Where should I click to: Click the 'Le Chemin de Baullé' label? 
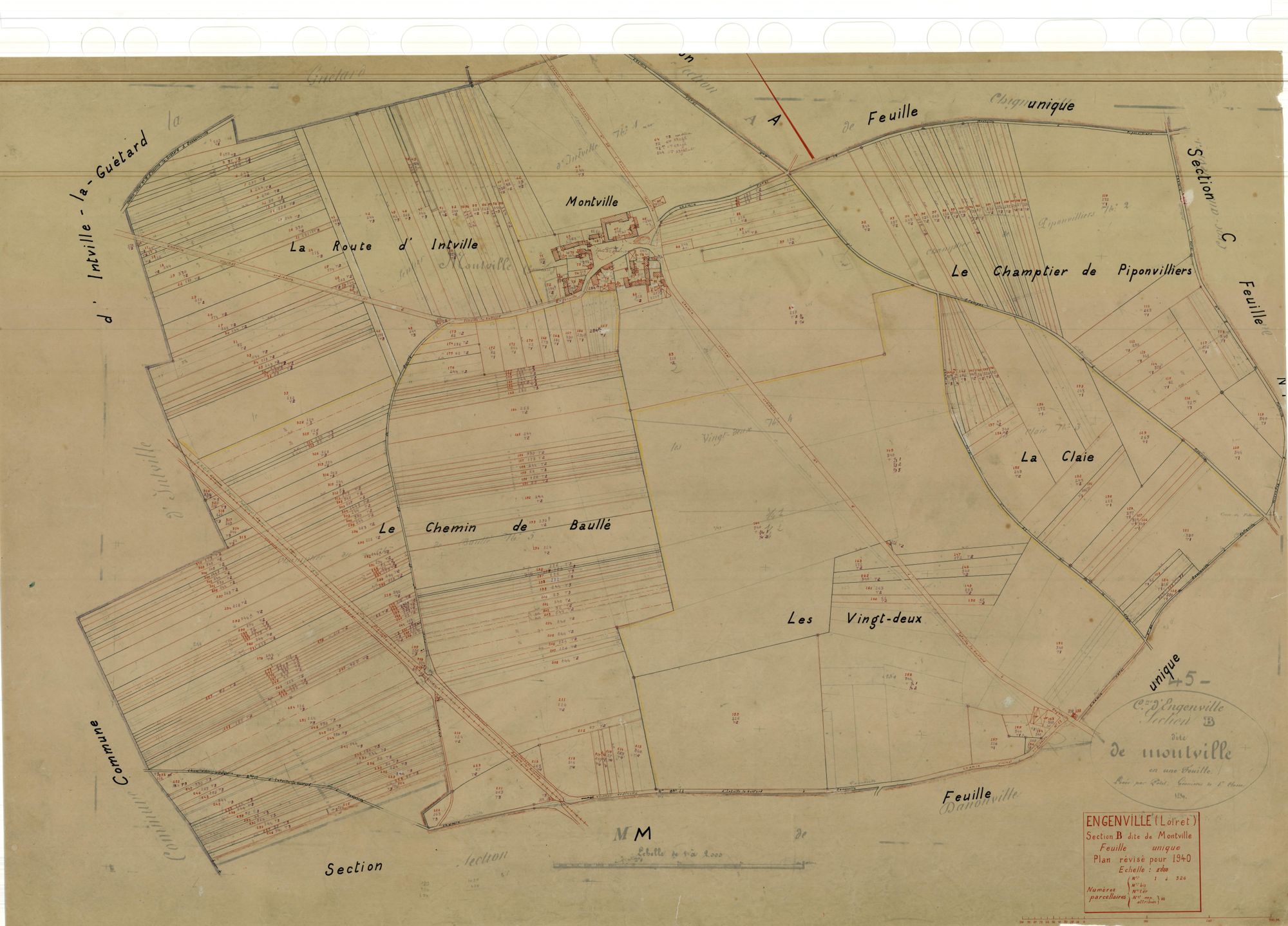[495, 527]
